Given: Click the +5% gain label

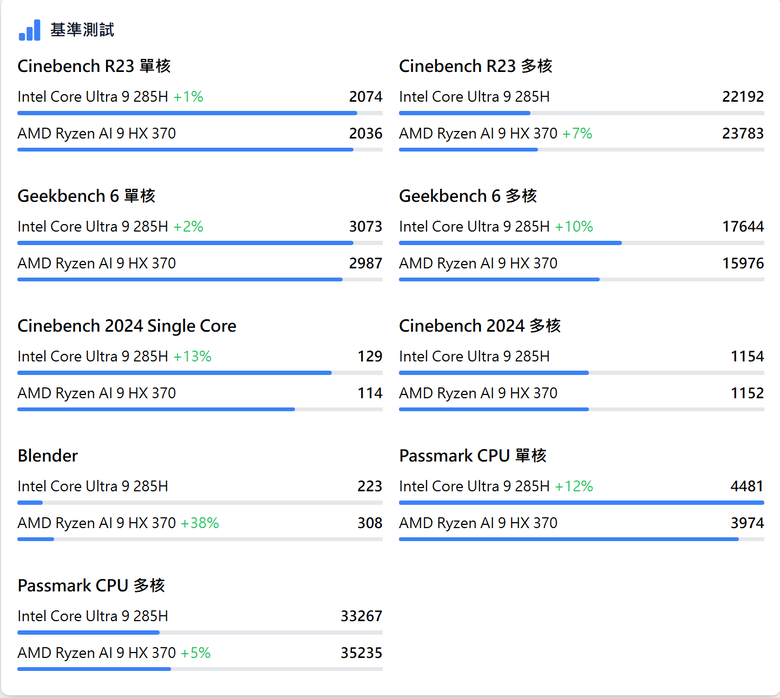Looking at the screenshot, I should [195, 653].
